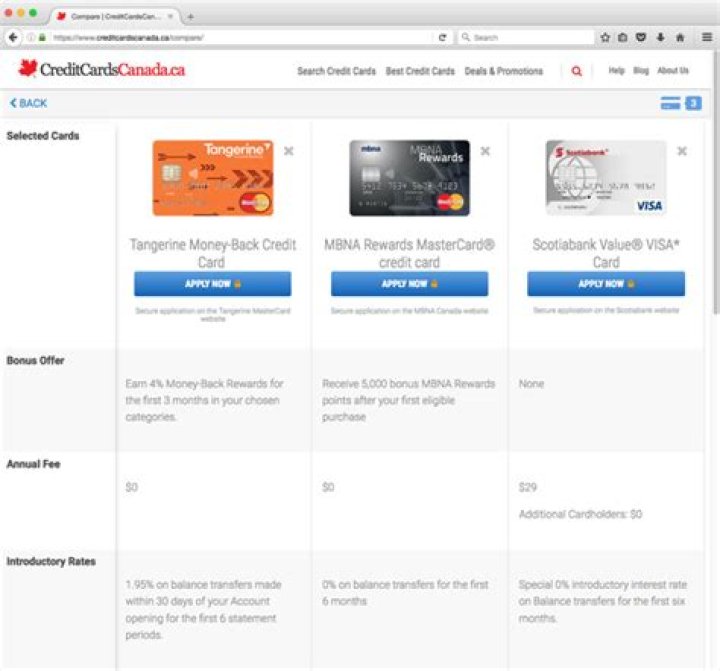Click Tangerine Money-Back Credit Card title
Image resolution: width=720 pixels, height=671 pixels.
(x=213, y=253)
